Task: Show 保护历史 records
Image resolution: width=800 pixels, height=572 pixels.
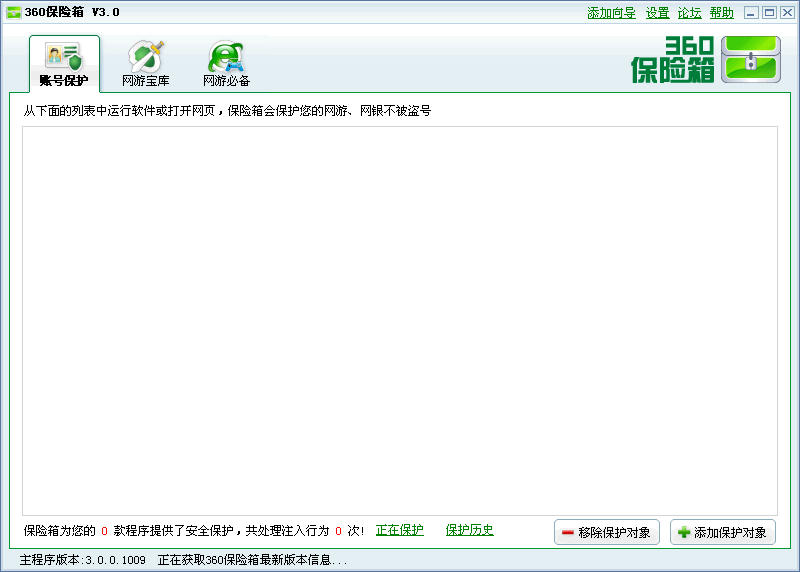Action: click(469, 531)
